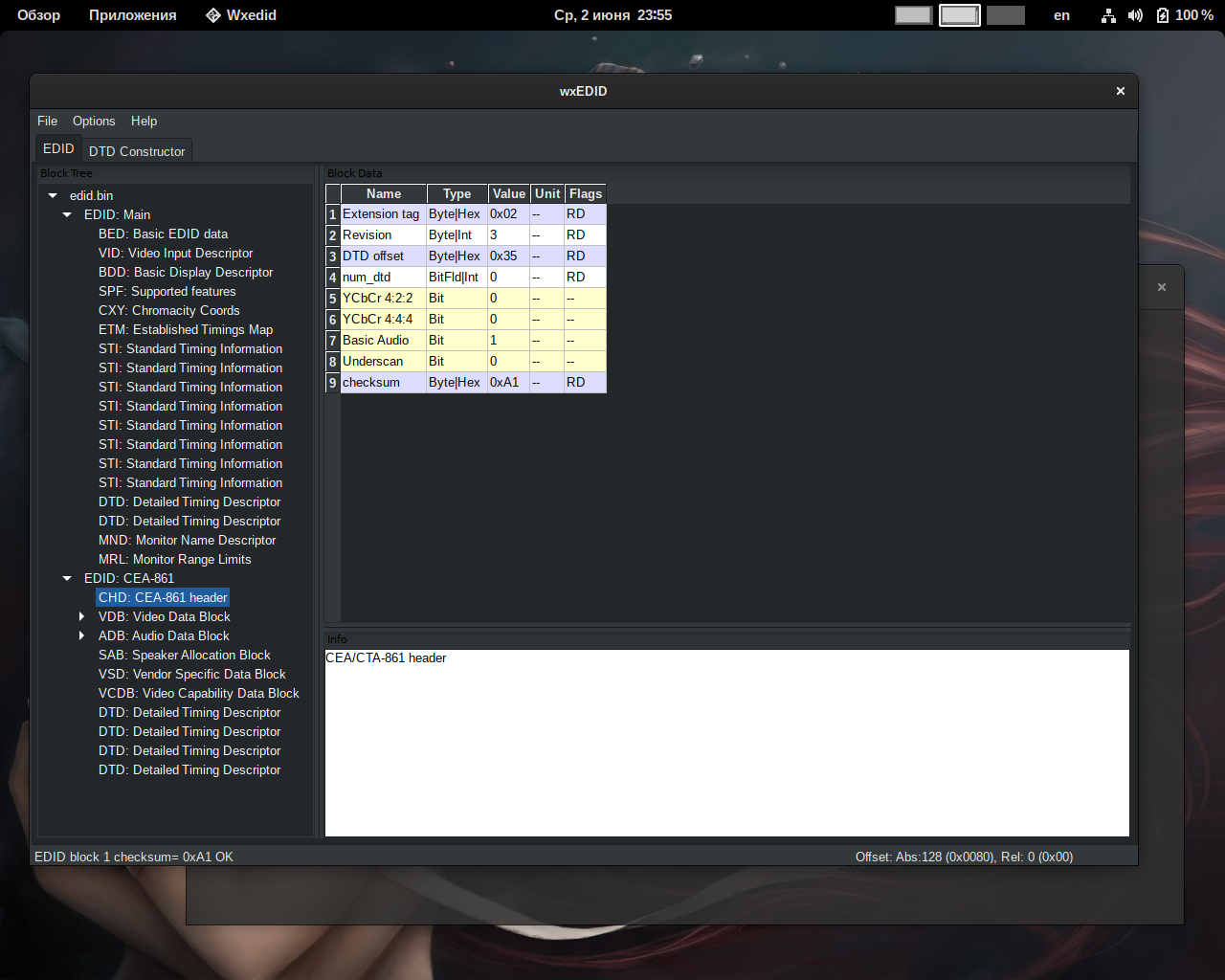
Task: Select the MRL: Monitor Range Limits item
Action: click(x=174, y=559)
